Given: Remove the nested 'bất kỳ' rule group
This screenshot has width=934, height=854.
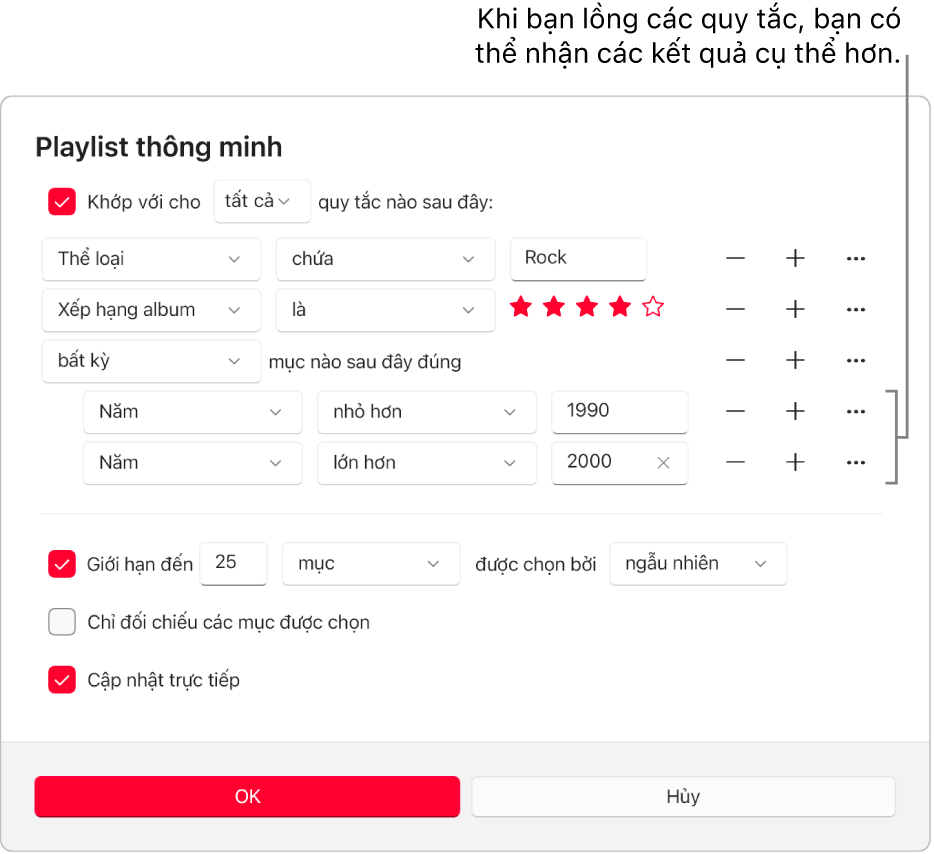Looking at the screenshot, I should pyautogui.click(x=736, y=360).
